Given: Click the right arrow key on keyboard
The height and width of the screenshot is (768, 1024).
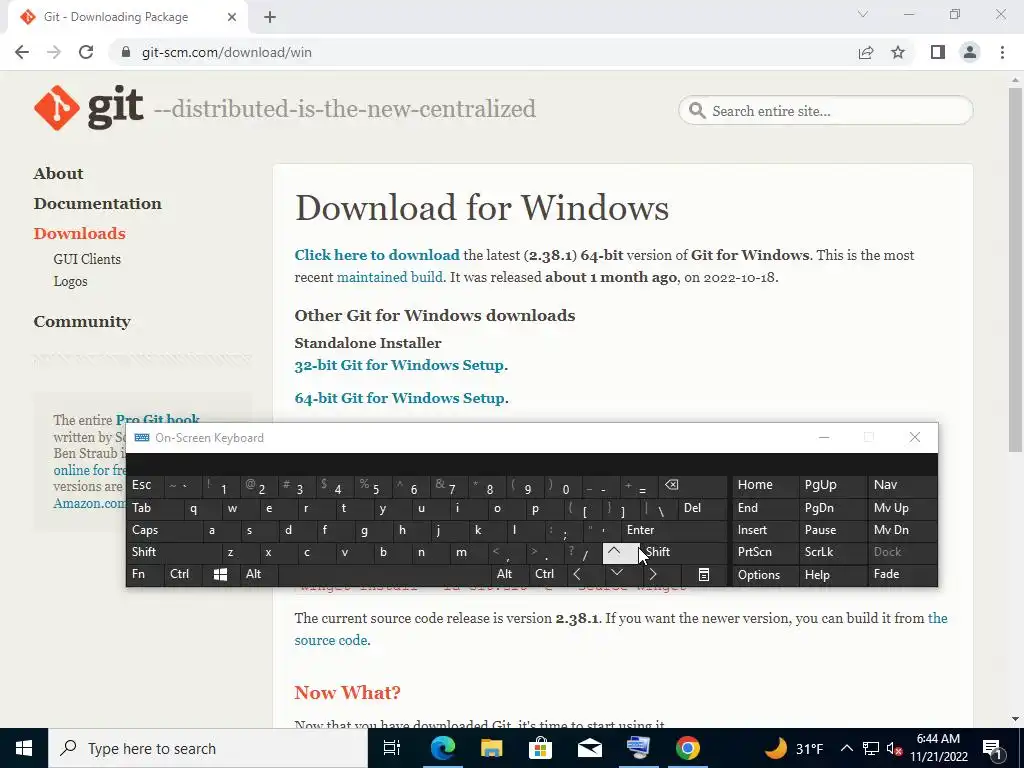Looking at the screenshot, I should coord(653,574).
